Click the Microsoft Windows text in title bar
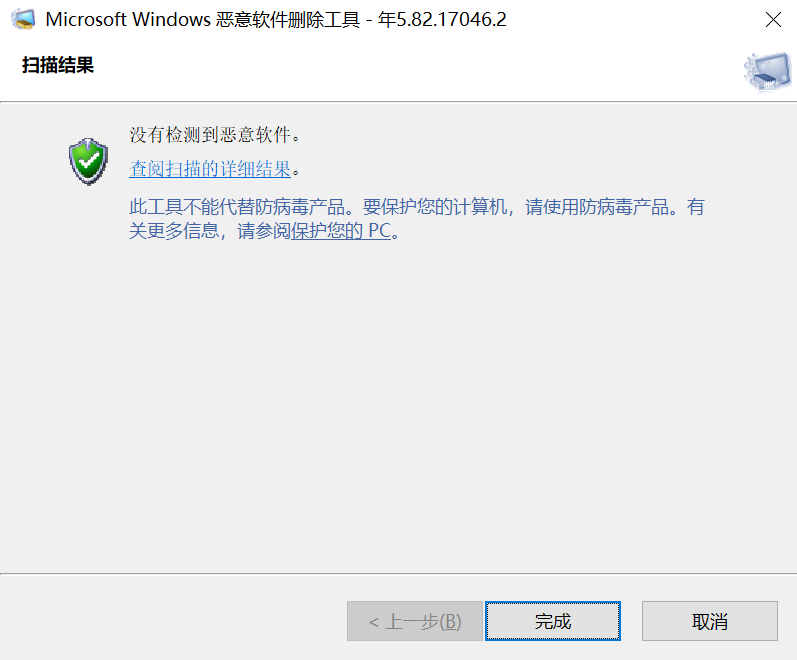The height and width of the screenshot is (660, 797). [128, 19]
